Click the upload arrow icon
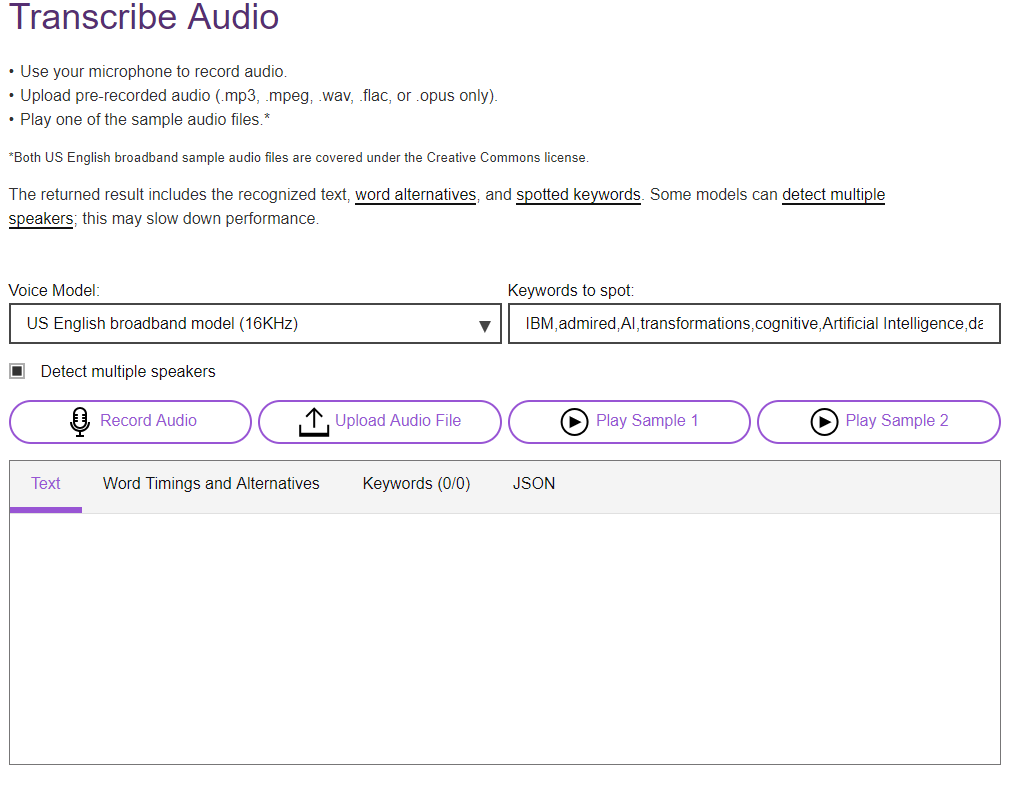The height and width of the screenshot is (797, 1031). [314, 422]
